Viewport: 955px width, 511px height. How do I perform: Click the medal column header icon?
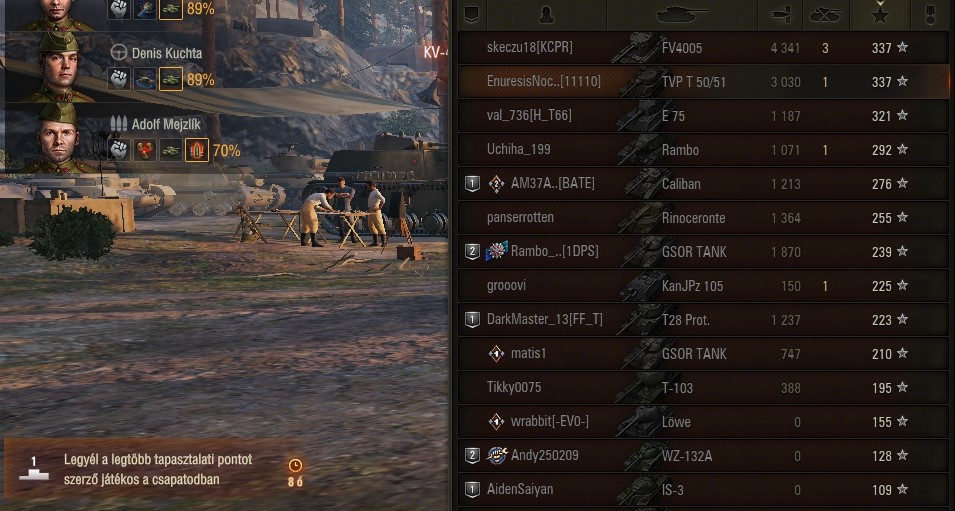click(930, 15)
